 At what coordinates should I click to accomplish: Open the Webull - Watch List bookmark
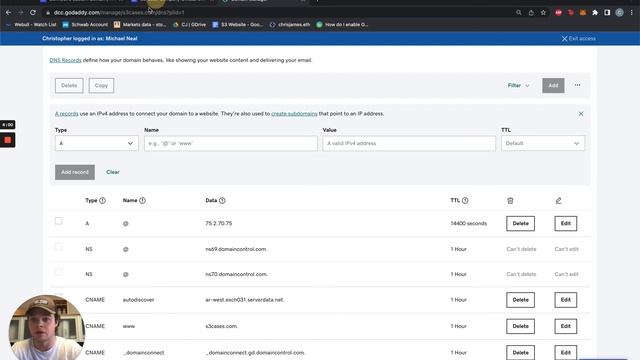(31, 24)
